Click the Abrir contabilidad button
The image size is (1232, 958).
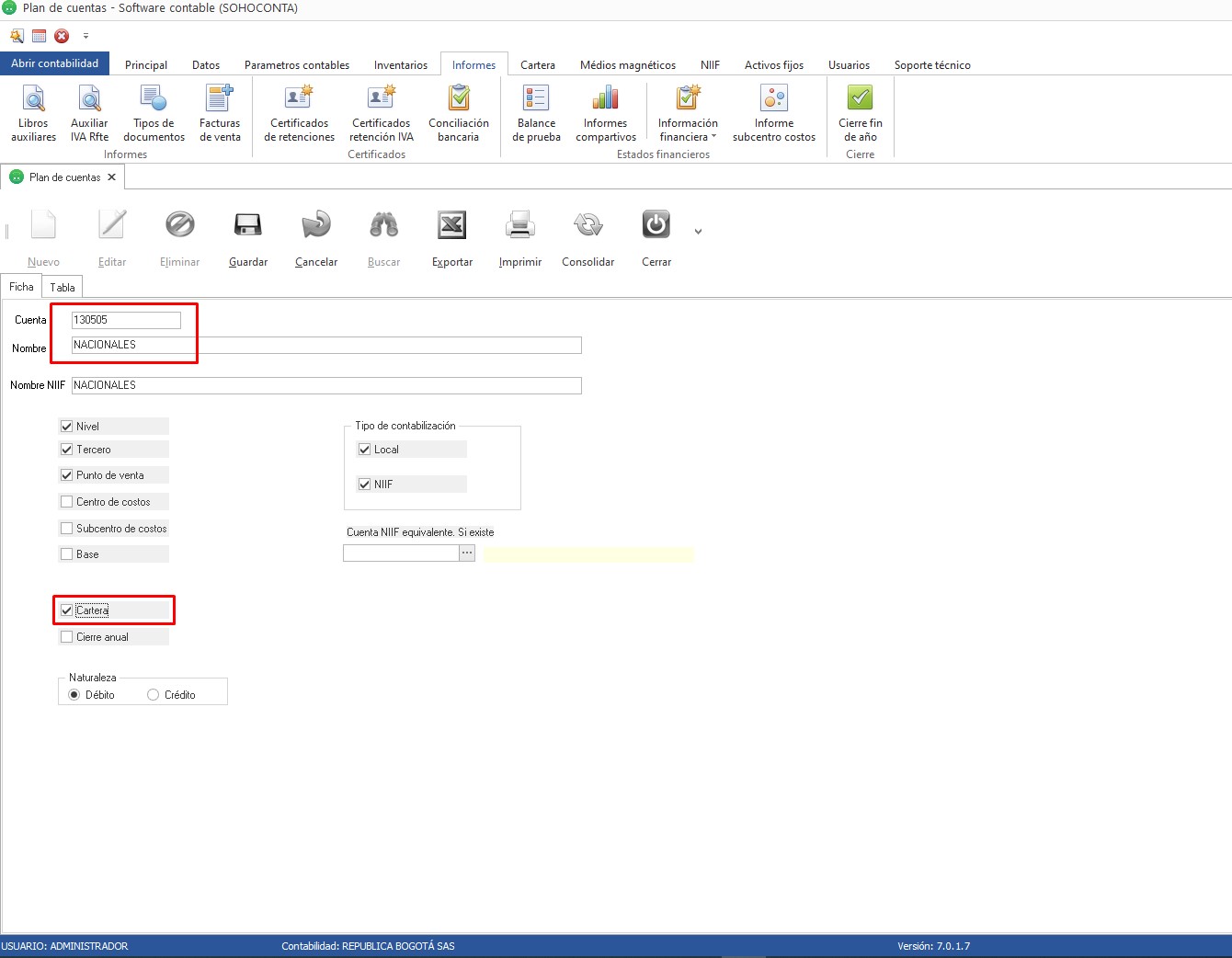coord(55,63)
